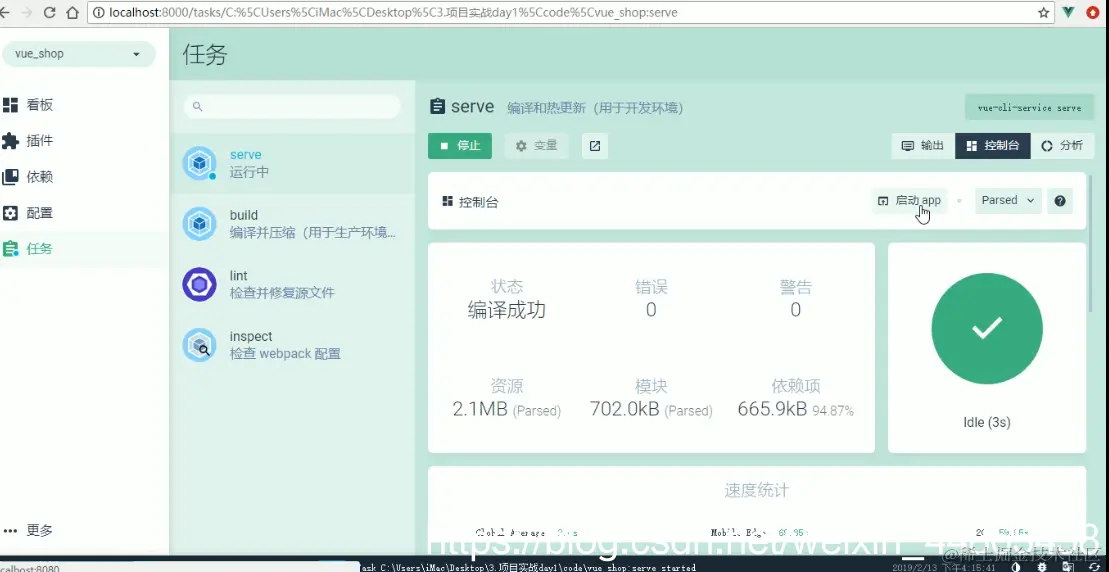Viewport: 1109px width, 572px height.
Task: Click the 665.9kB dependencies value
Action: 772,409
